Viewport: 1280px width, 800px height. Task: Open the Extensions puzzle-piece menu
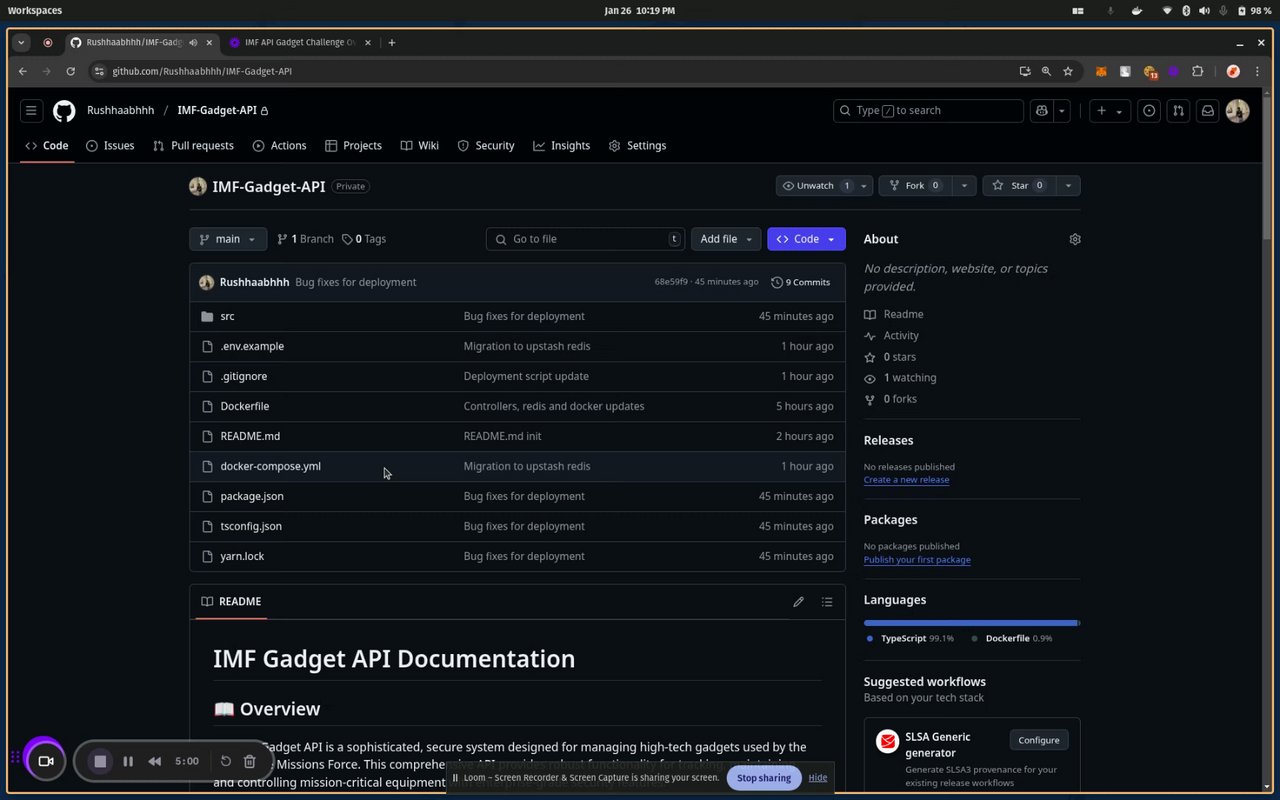[x=1198, y=71]
